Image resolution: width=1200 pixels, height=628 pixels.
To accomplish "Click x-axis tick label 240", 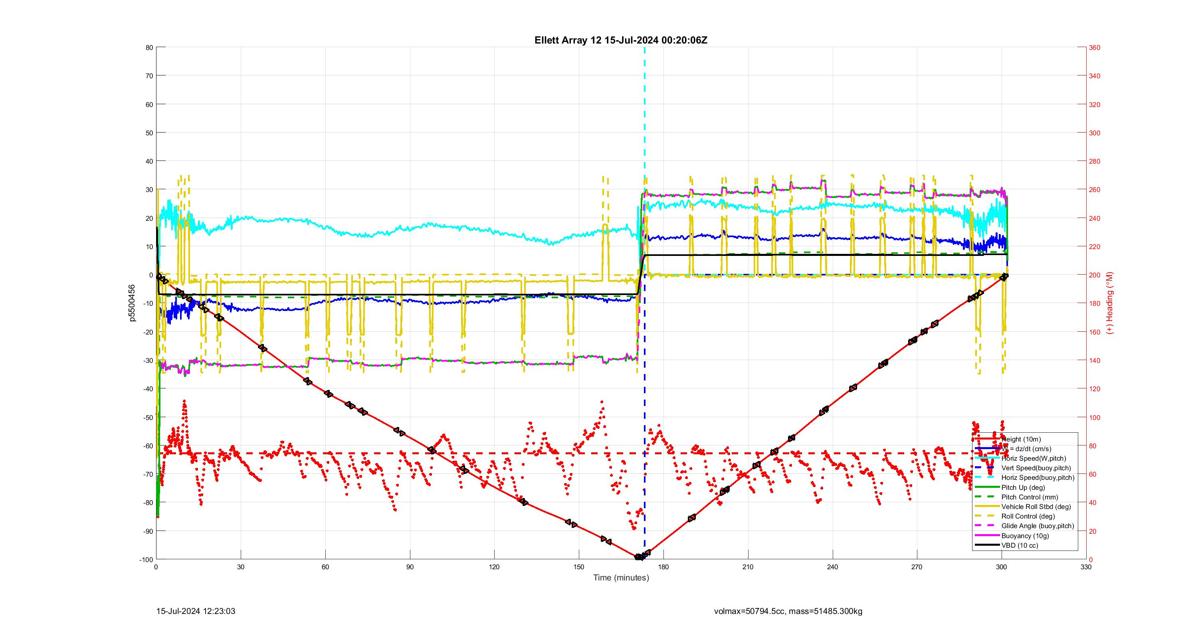I will 833,567.
